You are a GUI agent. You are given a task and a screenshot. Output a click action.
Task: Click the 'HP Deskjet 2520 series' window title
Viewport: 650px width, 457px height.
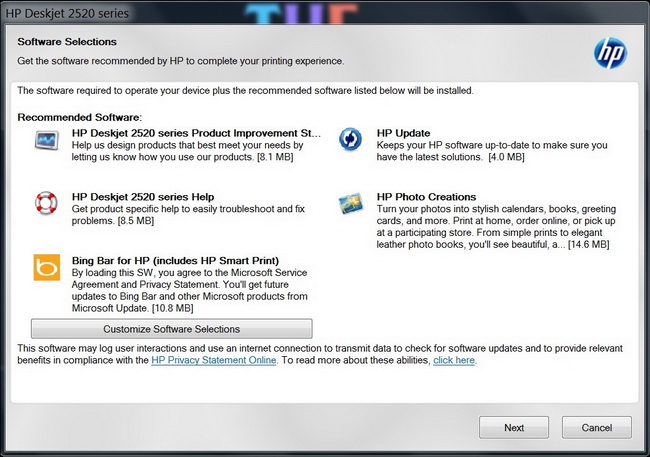[67, 13]
